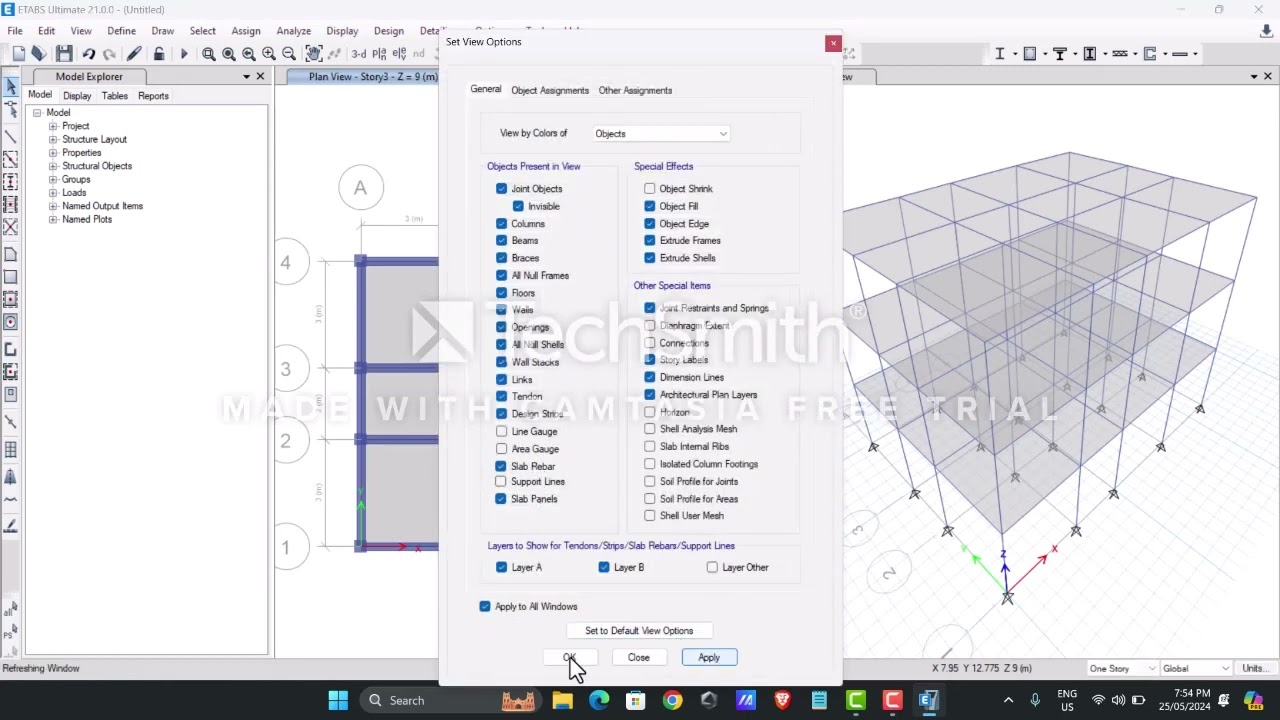This screenshot has height=720, width=1280.
Task: Expand the Project tree node
Action: coord(53,126)
